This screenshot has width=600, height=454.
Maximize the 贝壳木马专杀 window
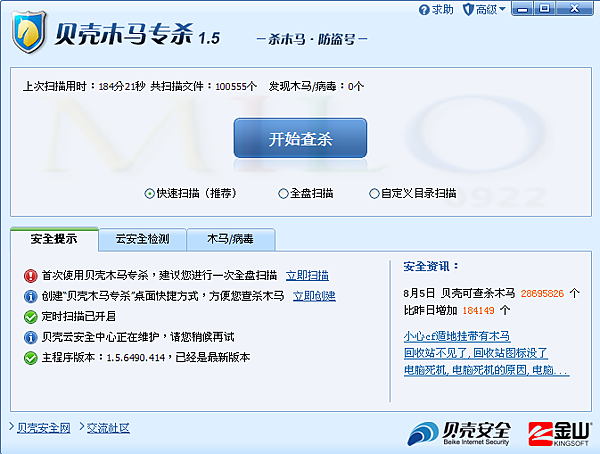545,9
